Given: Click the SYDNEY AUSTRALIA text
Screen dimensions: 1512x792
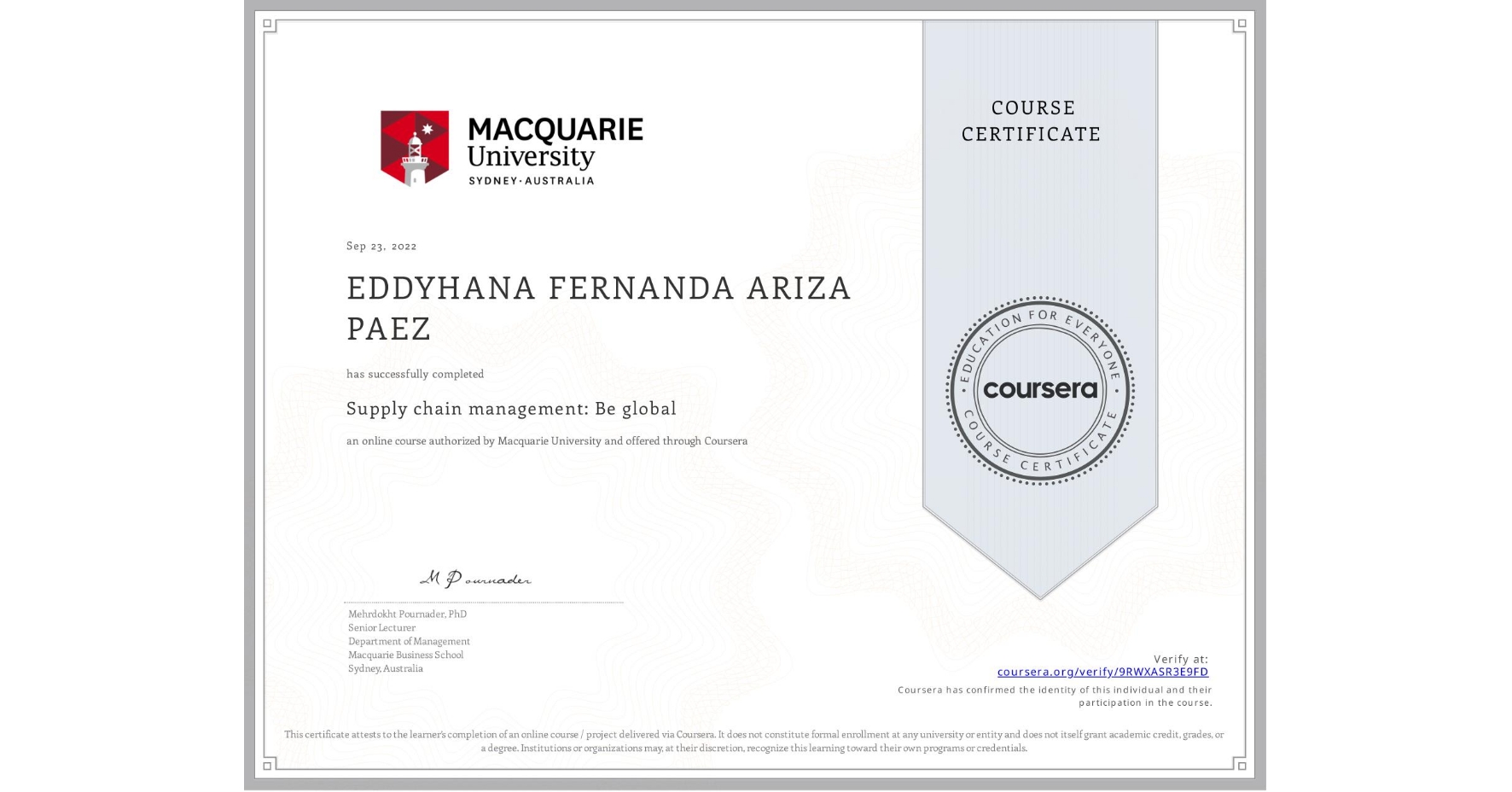Looking at the screenshot, I should (531, 180).
